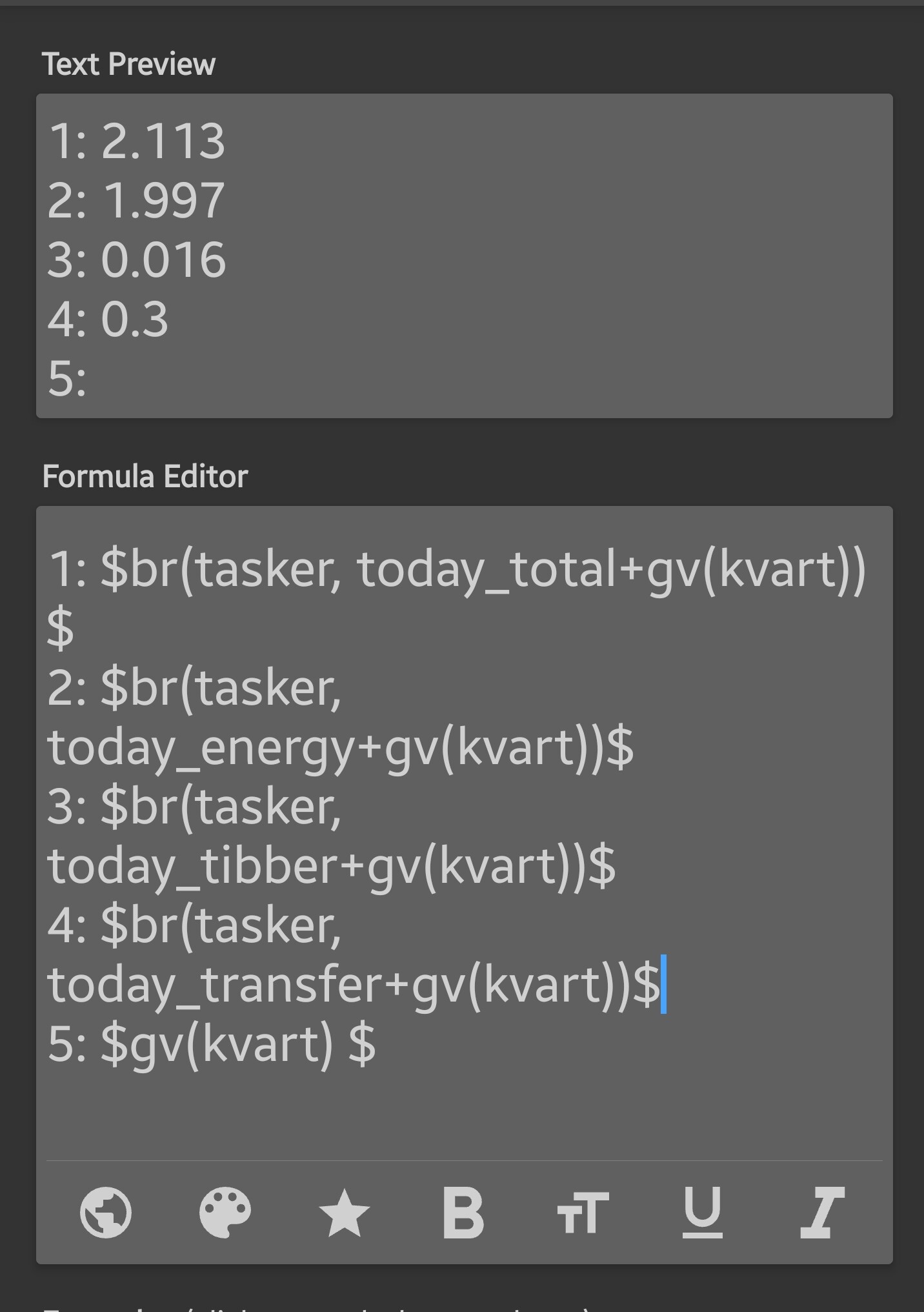This screenshot has width=924, height=1312.
Task: Click the Formula Editor heading
Action: tap(145, 477)
